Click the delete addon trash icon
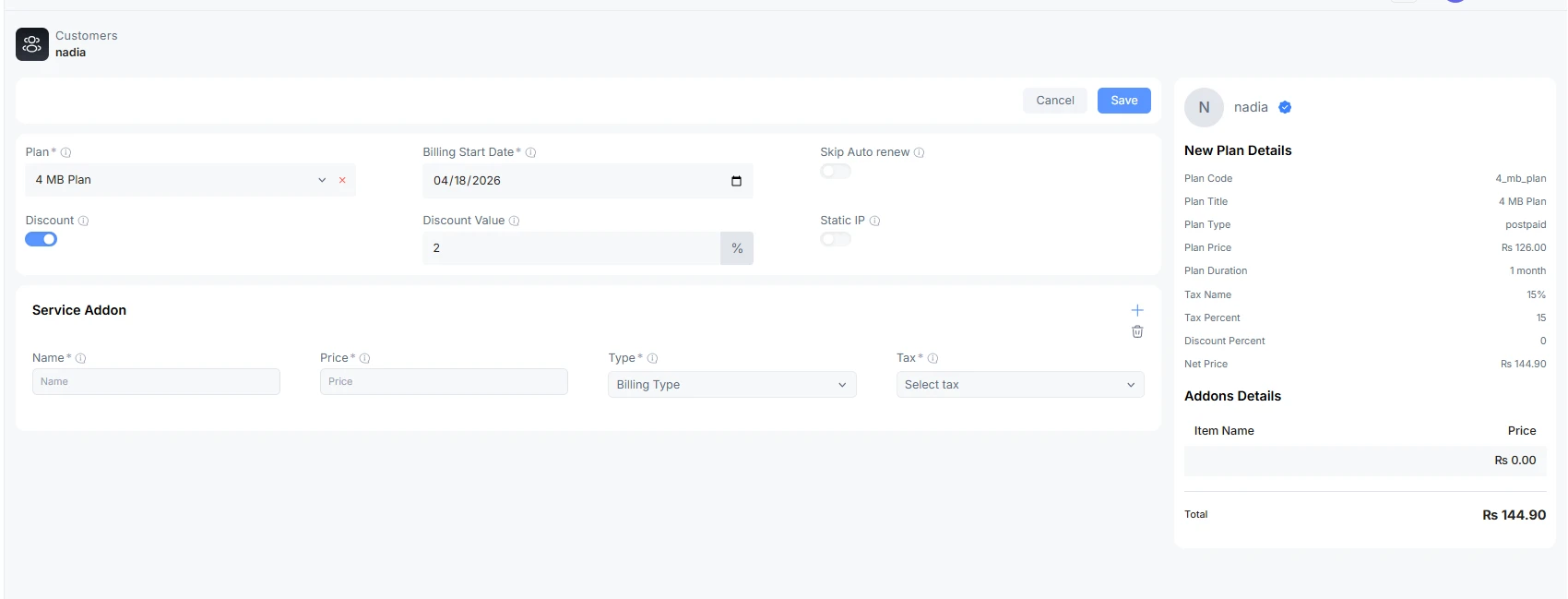 coord(1137,331)
